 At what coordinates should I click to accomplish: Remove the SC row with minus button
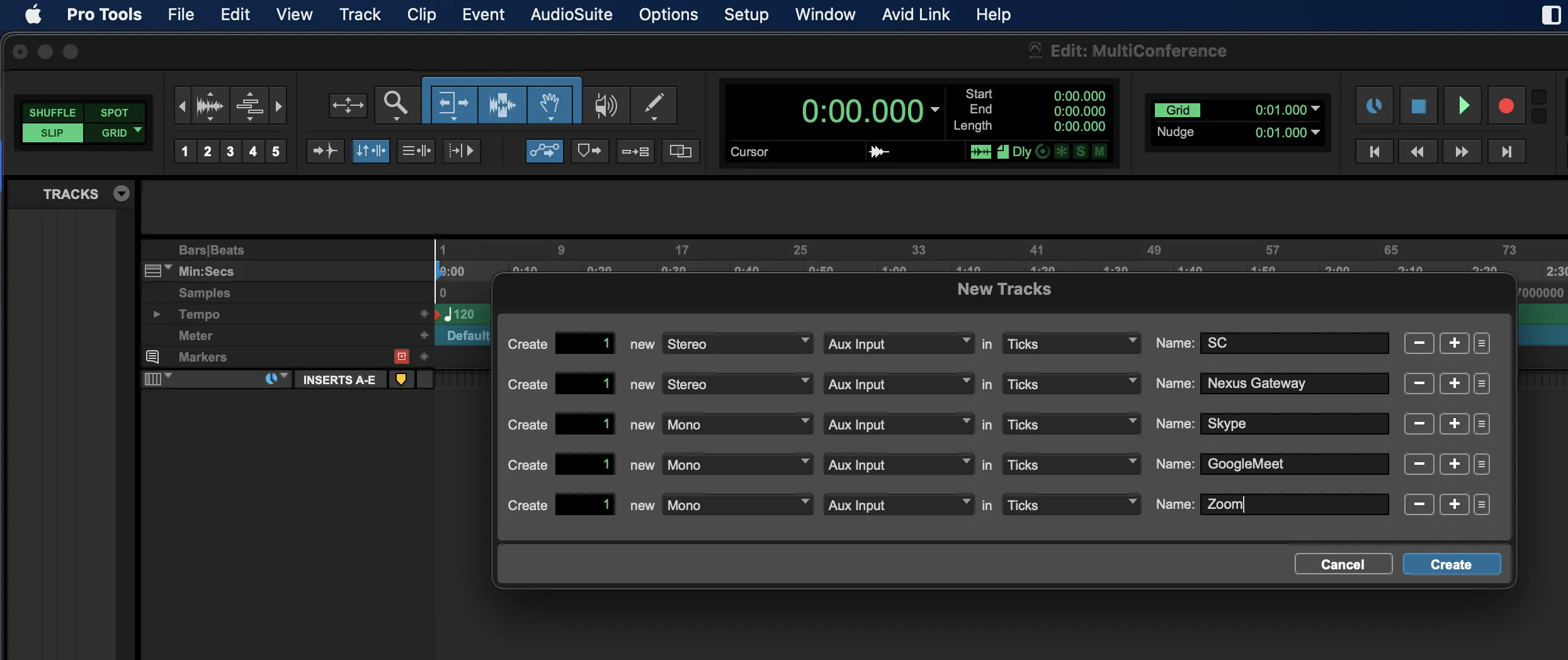pos(1419,343)
